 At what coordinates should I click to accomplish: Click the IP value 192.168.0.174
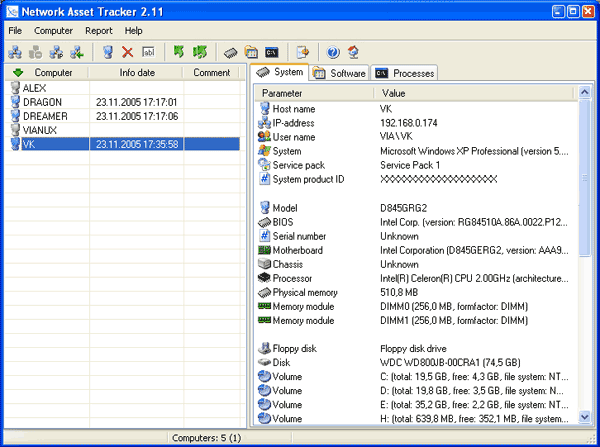(409, 123)
